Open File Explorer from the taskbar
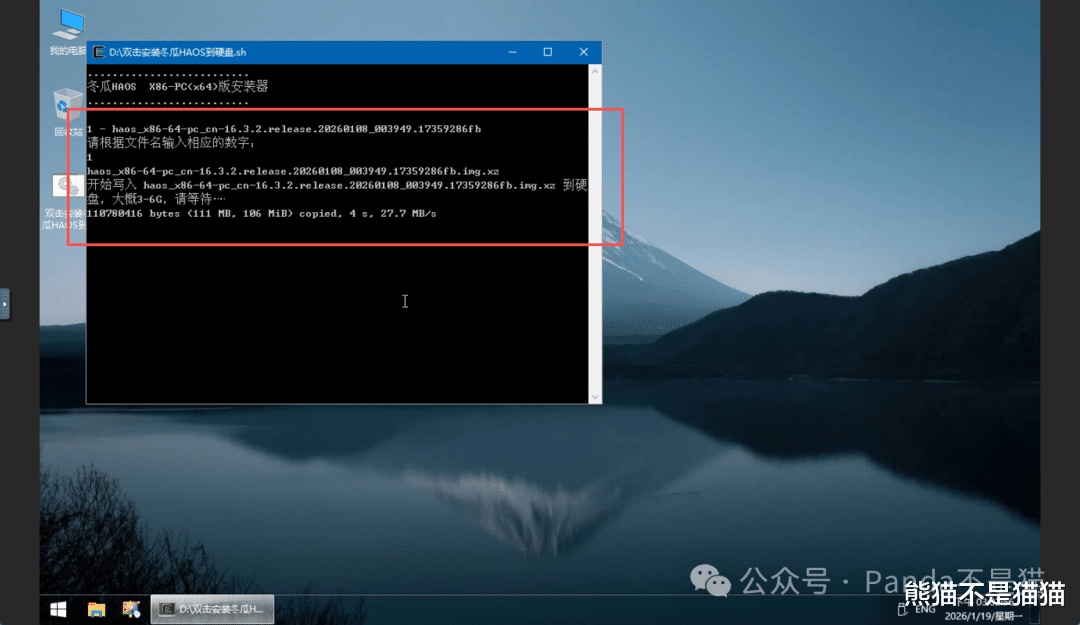 tap(96, 609)
